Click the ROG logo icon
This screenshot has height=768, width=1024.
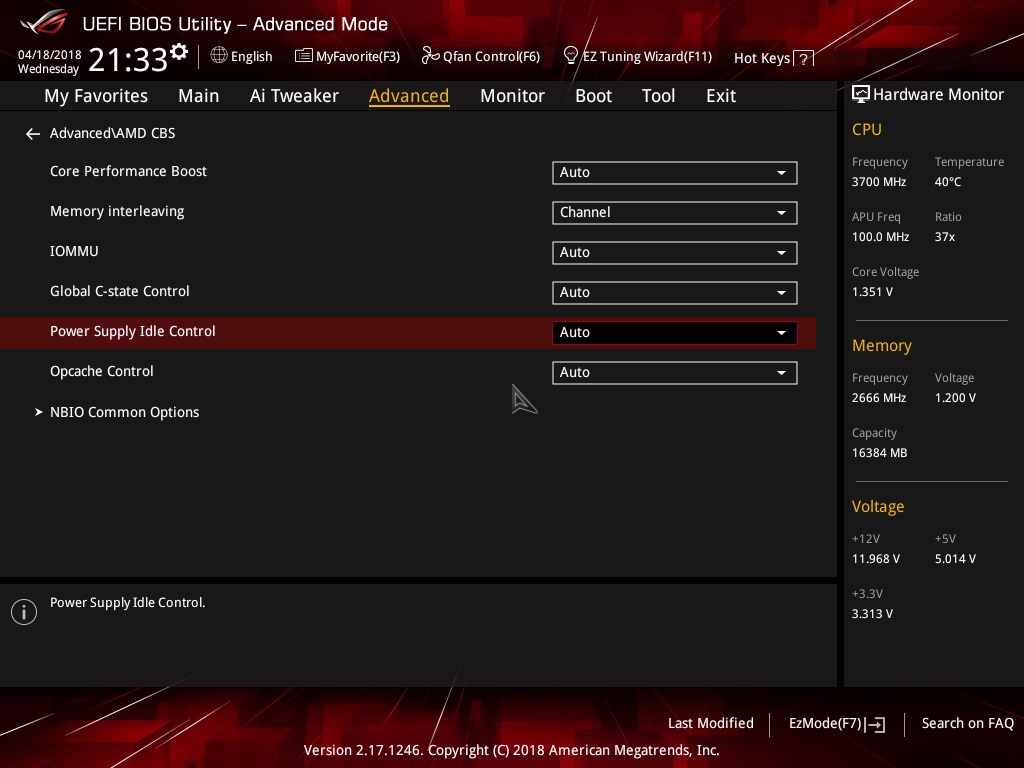(43, 22)
